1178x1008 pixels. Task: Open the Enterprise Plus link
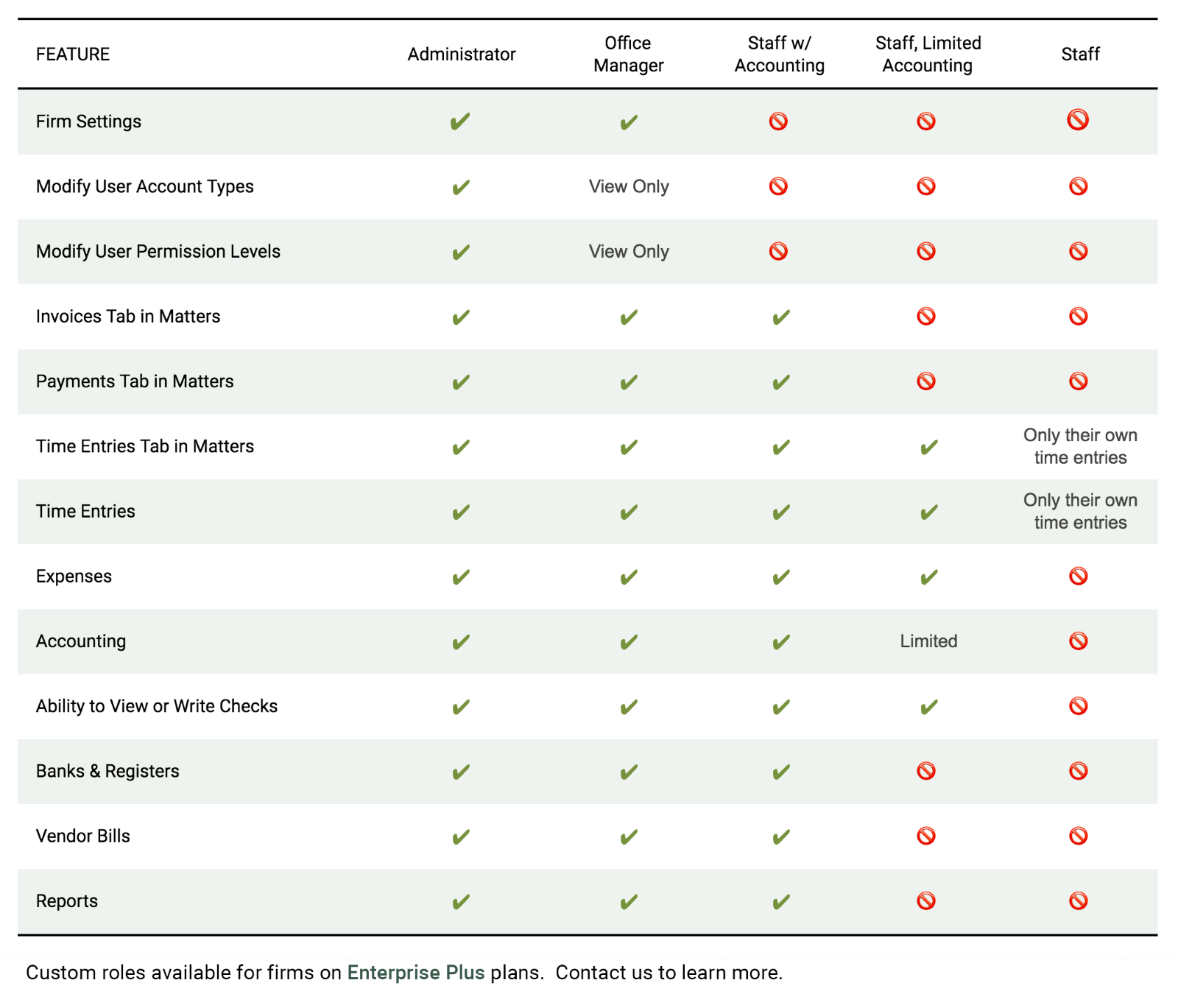click(x=416, y=973)
